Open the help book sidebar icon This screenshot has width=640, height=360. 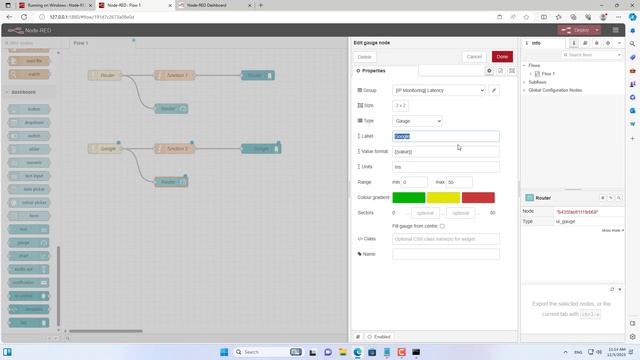click(585, 43)
